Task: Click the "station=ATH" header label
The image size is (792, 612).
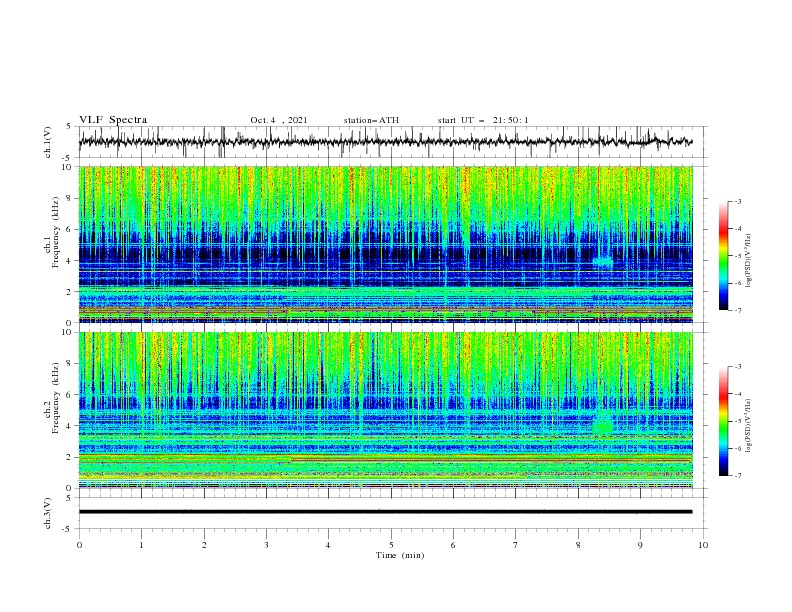Action: pos(371,120)
